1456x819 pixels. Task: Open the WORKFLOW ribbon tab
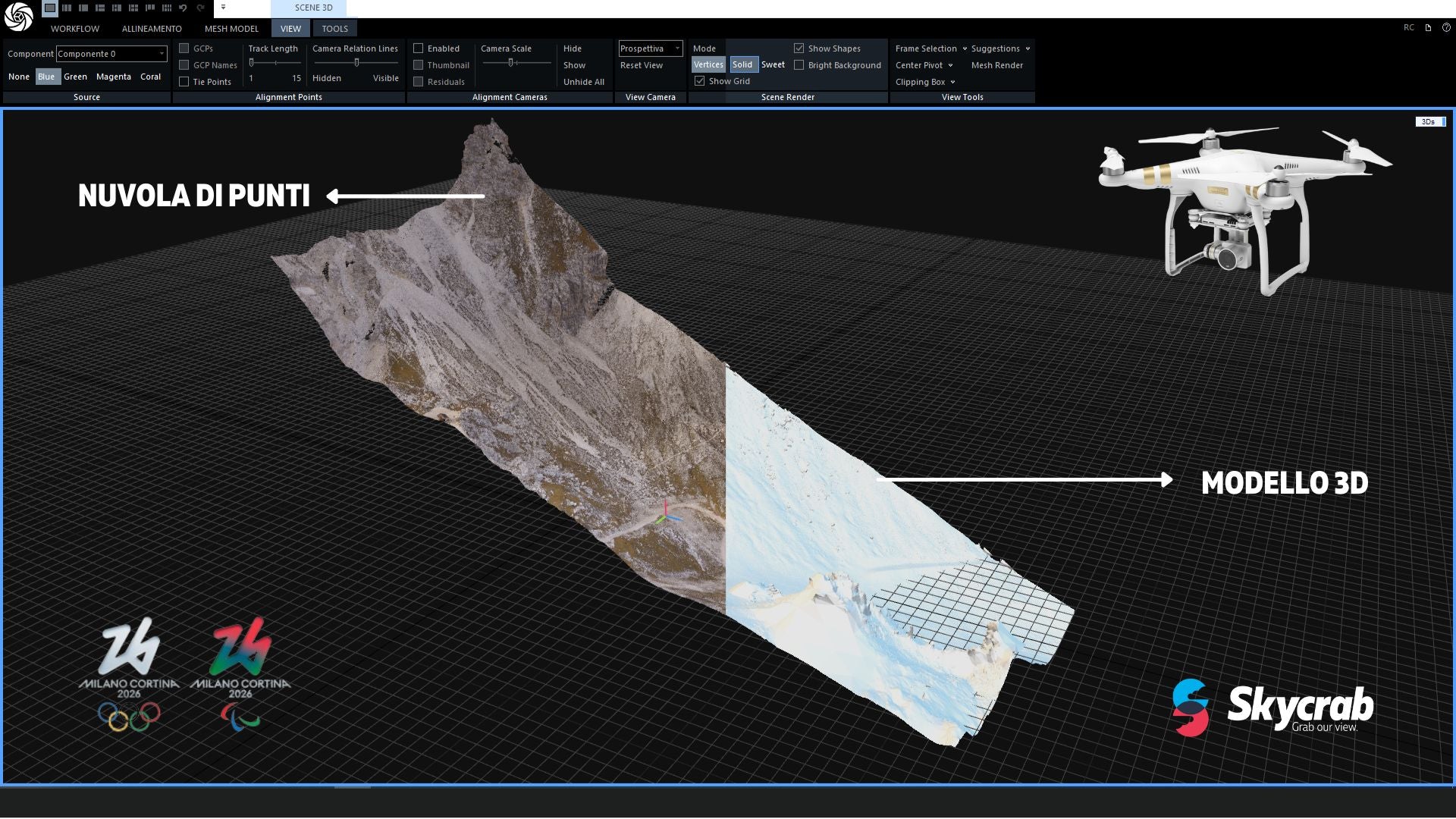tap(74, 29)
